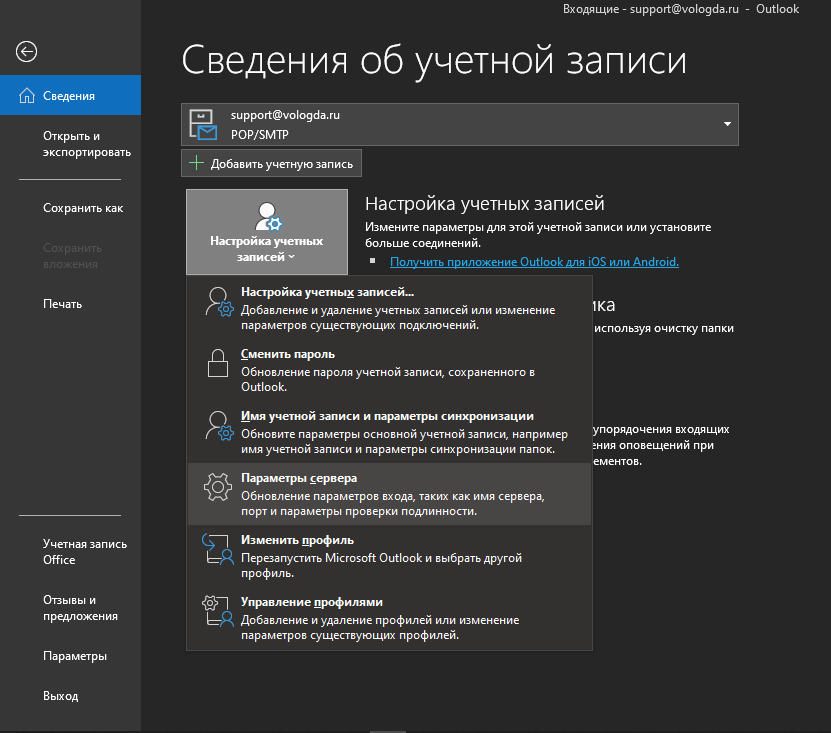Click the Управление профилями icon
The width and height of the screenshot is (831, 733).
pyautogui.click(x=218, y=612)
